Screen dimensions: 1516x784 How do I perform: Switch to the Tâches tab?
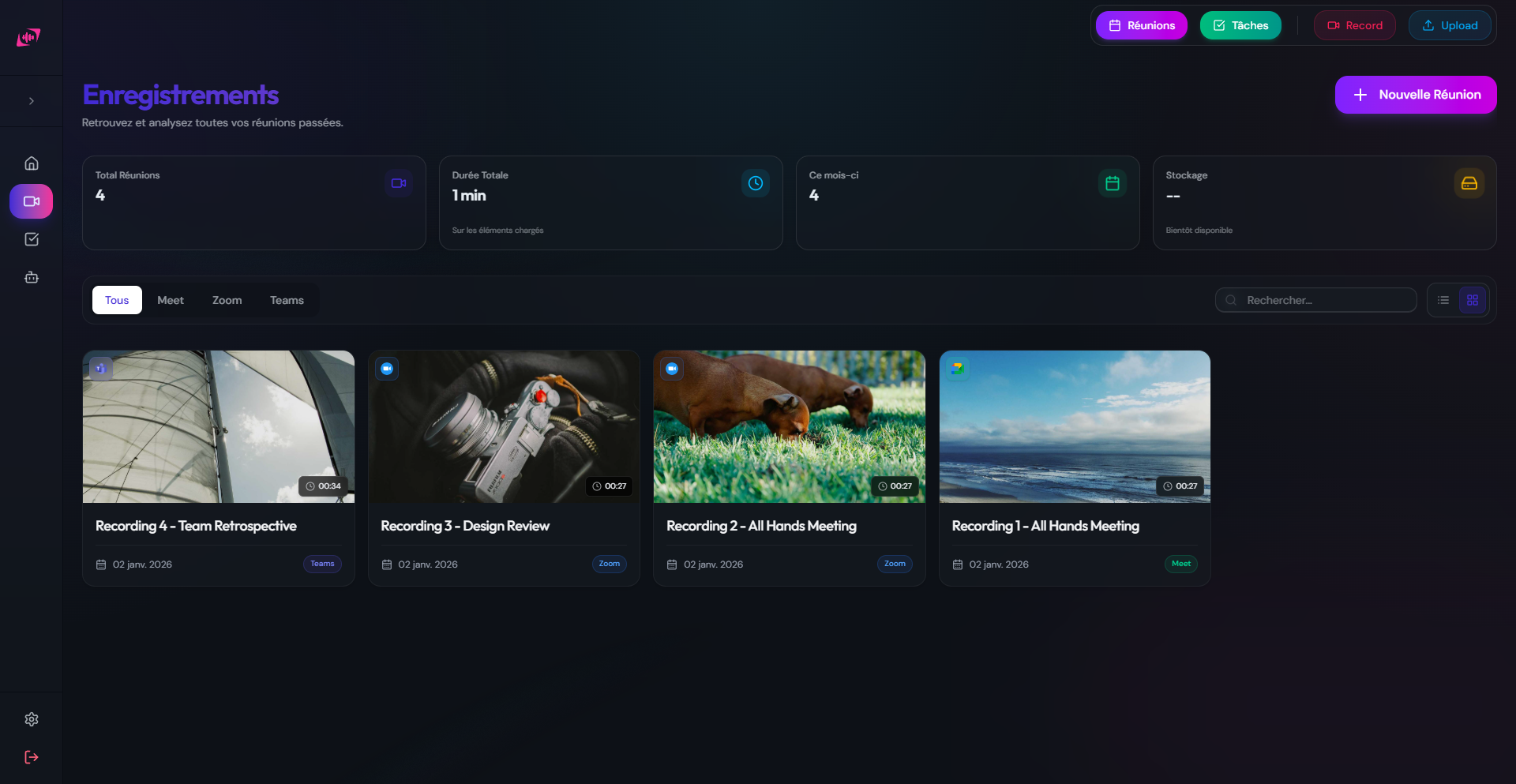1240,24
